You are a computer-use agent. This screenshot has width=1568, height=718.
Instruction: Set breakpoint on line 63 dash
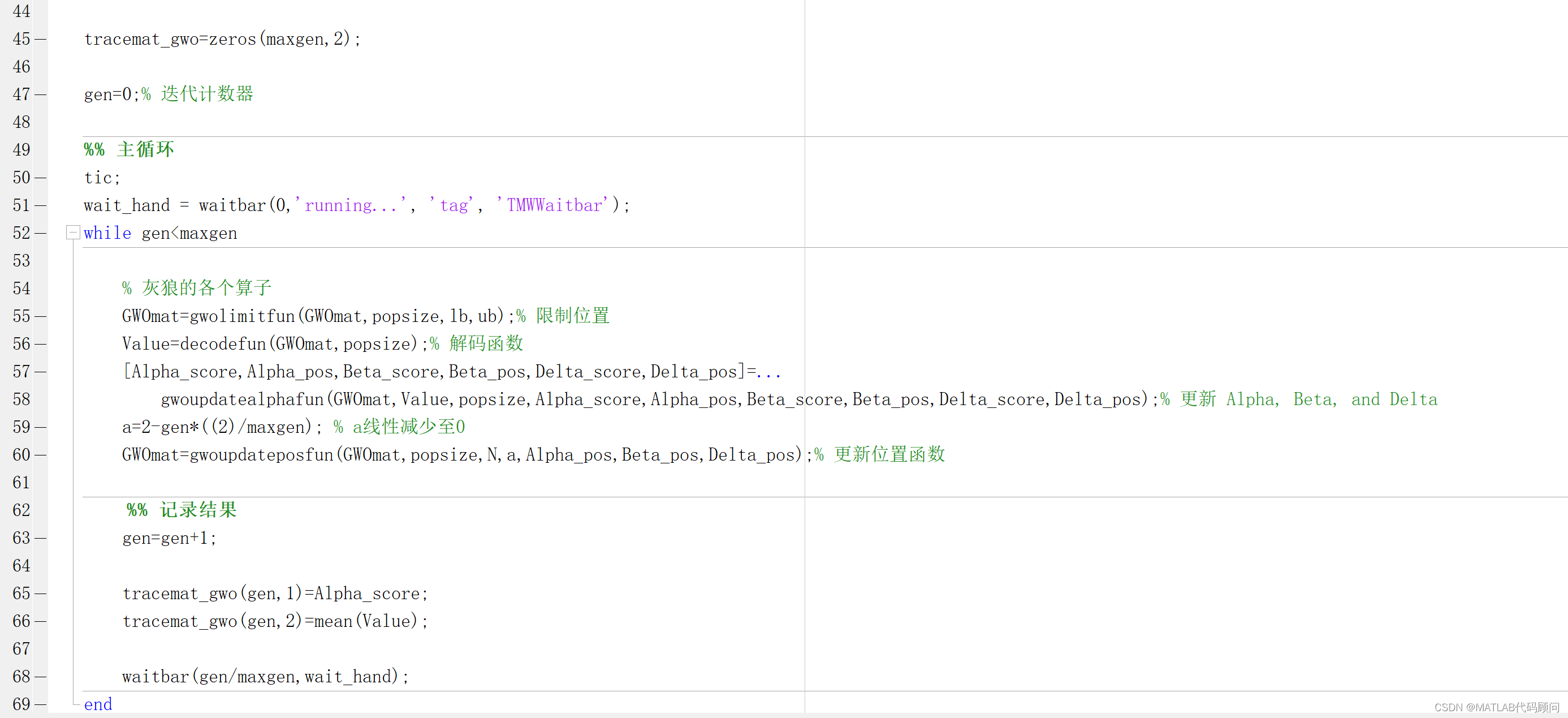40,538
